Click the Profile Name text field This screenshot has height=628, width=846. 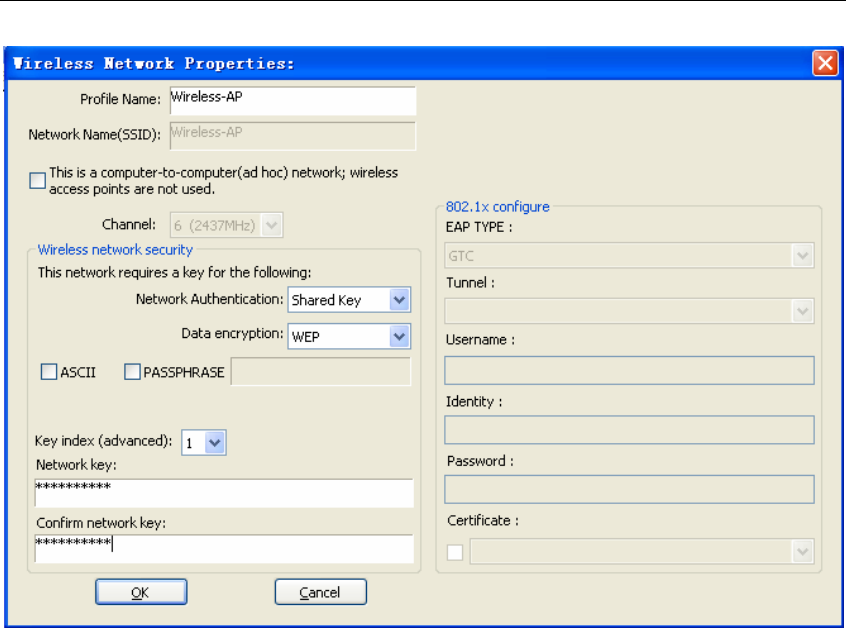(x=291, y=100)
